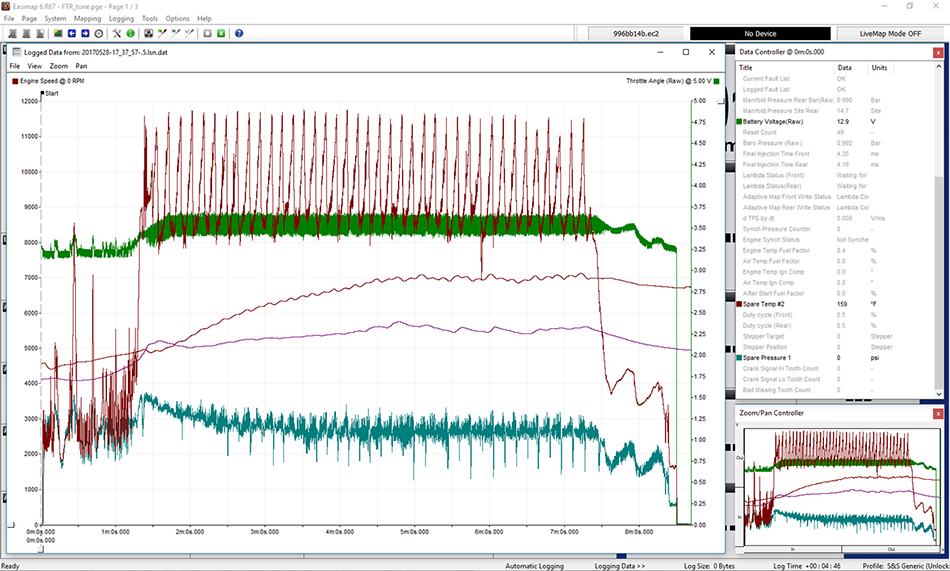Click the green map toolbar icon
This screenshot has height=571, width=950.
click(58, 33)
